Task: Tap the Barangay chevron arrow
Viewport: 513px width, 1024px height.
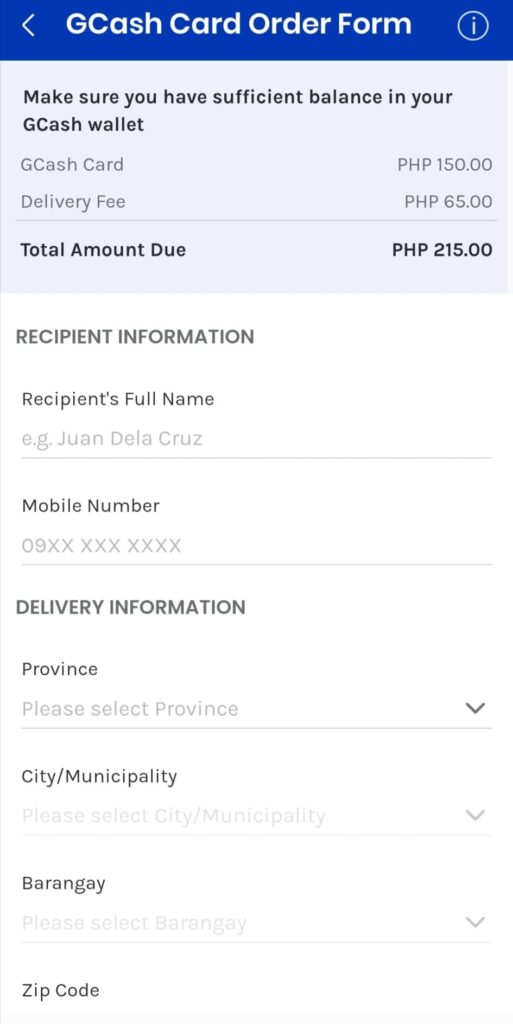Action: [x=475, y=922]
